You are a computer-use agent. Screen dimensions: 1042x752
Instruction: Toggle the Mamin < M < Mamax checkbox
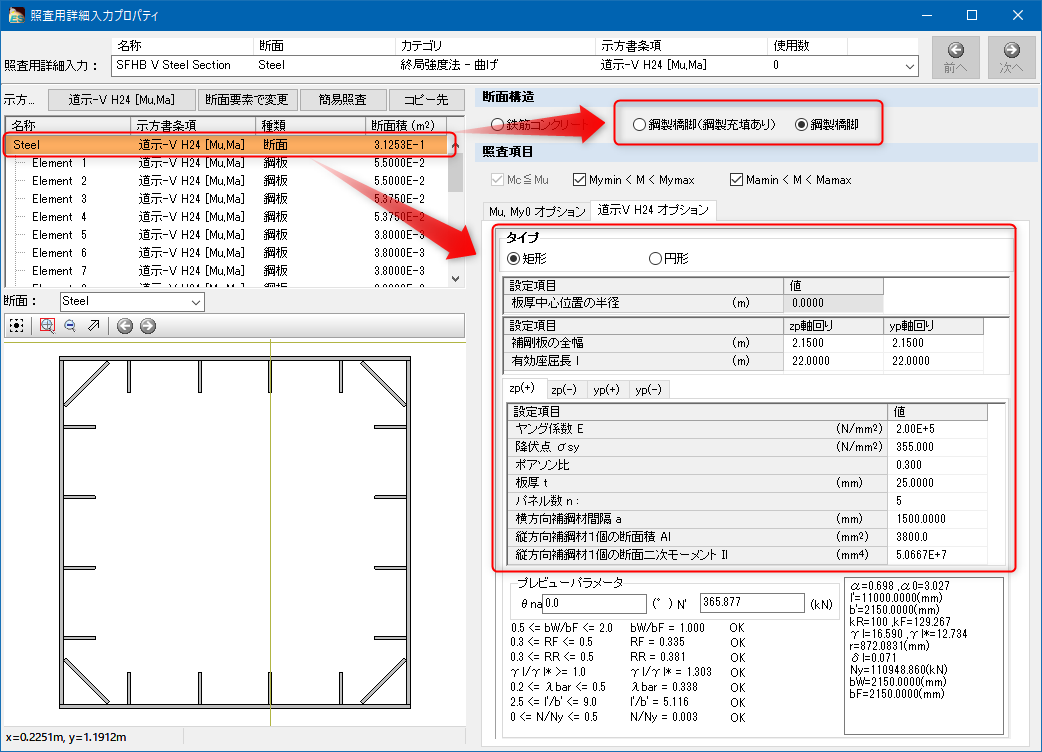[737, 180]
